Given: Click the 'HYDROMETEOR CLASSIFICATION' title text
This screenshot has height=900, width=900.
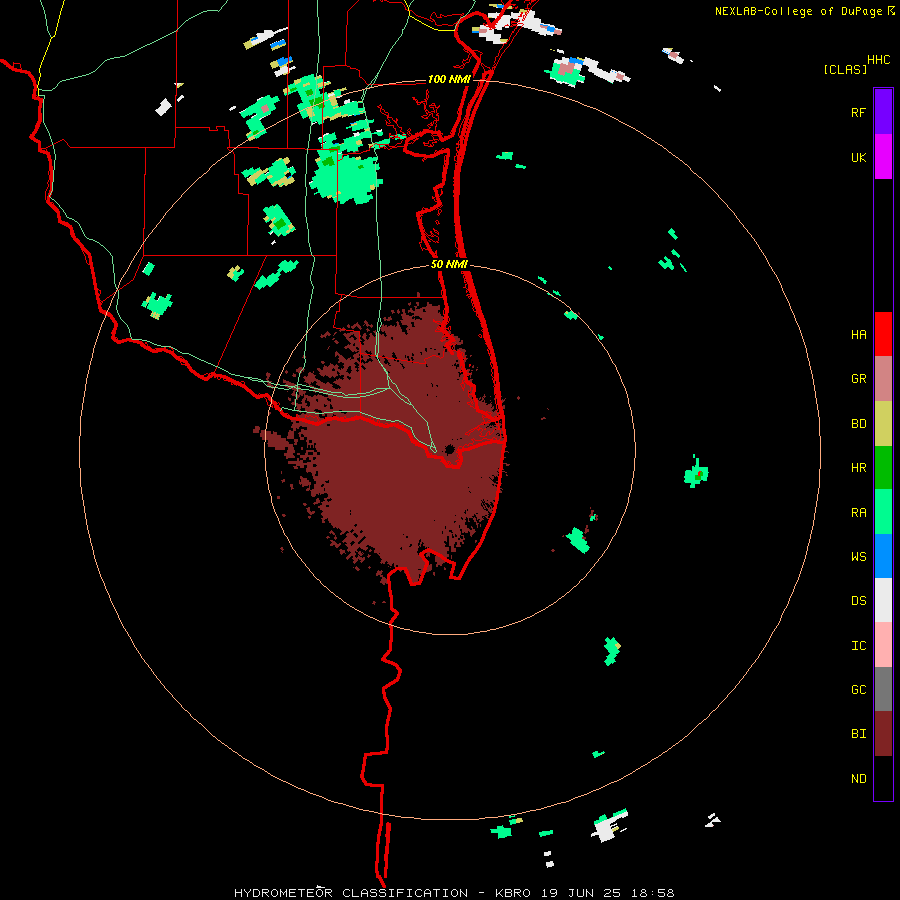Looking at the screenshot, I should pos(351,893).
